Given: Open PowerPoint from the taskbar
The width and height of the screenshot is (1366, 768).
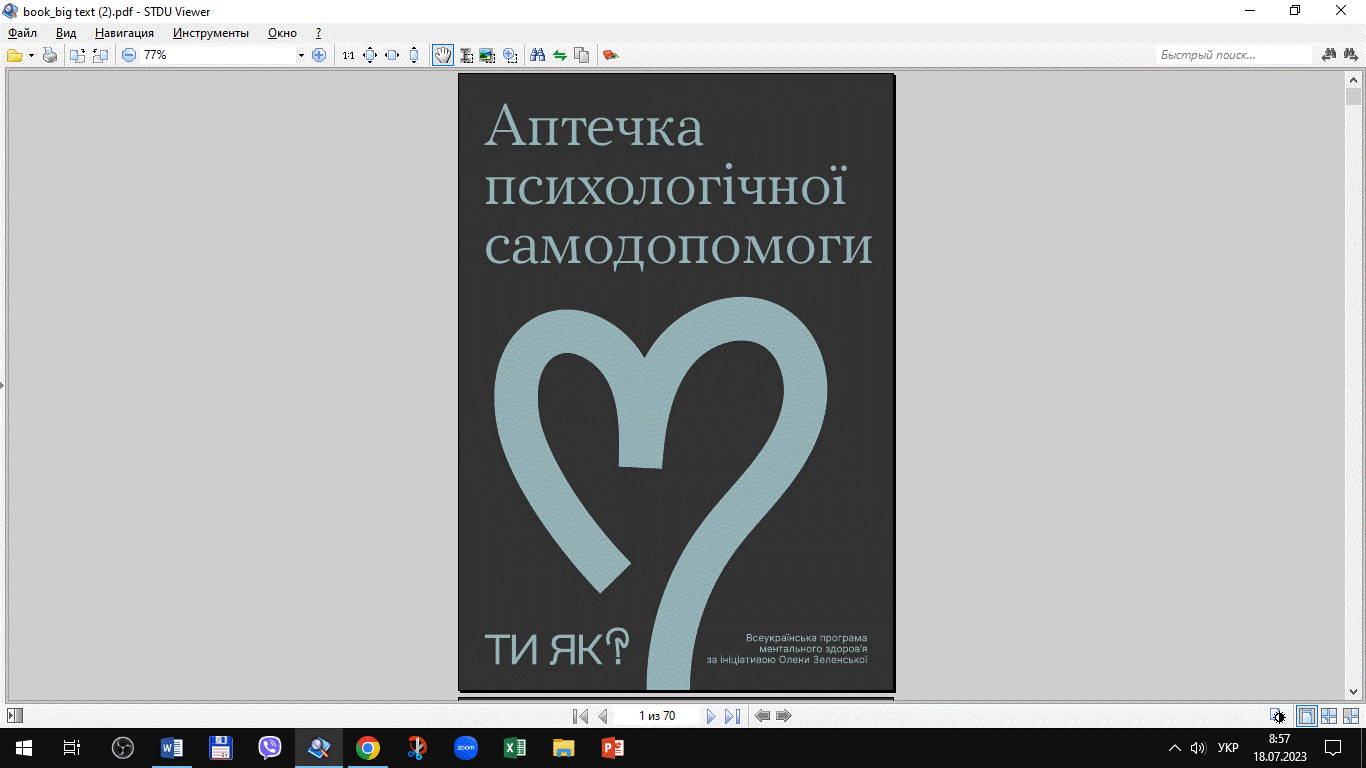Looking at the screenshot, I should click(613, 747).
